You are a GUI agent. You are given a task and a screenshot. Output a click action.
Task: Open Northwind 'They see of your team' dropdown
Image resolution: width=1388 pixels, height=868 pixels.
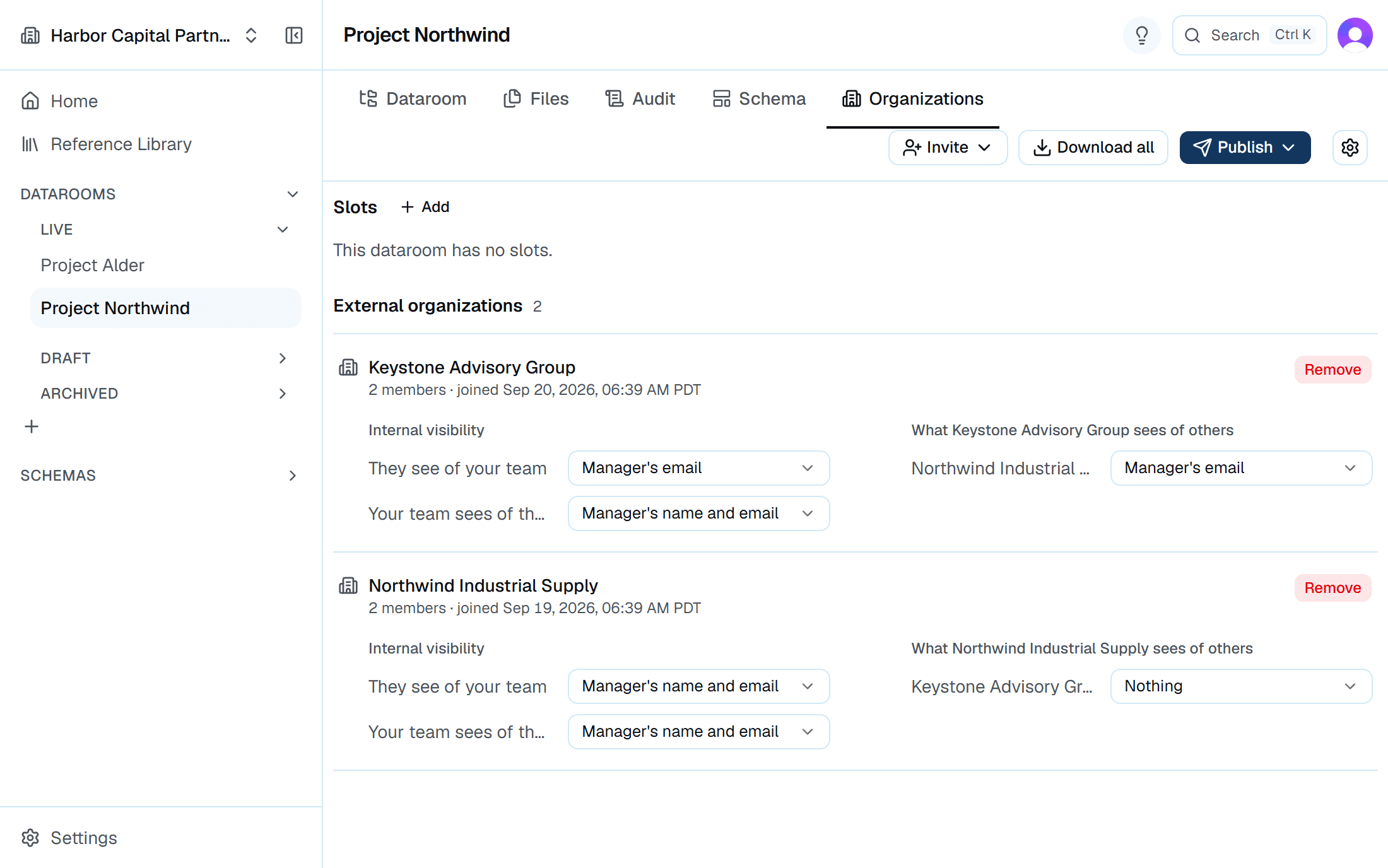(x=698, y=686)
